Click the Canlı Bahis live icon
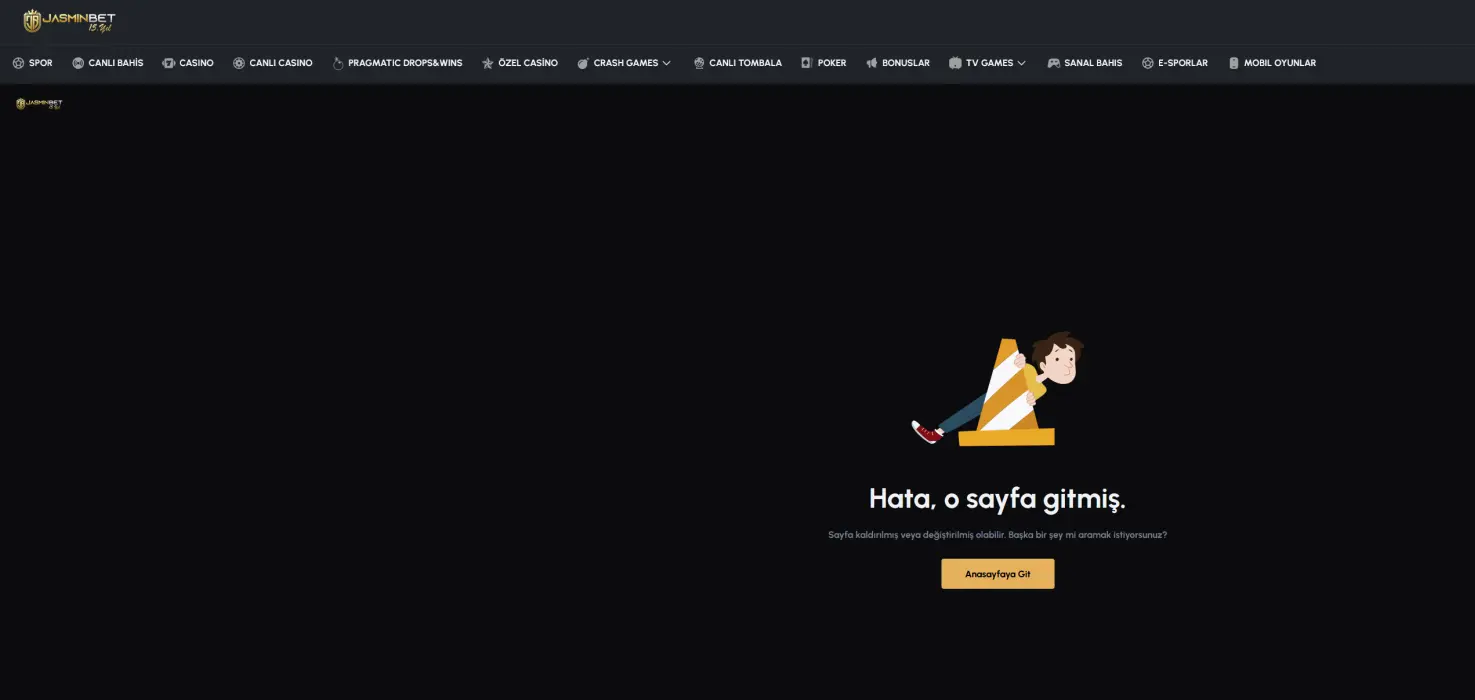1475x700 pixels. (x=78, y=63)
